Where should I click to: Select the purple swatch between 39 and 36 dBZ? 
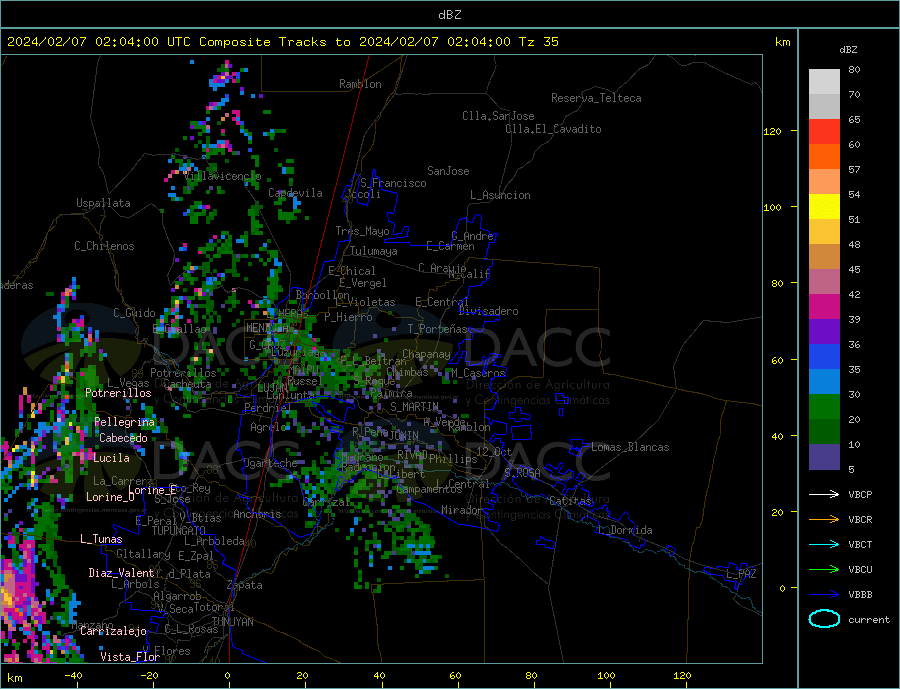click(x=824, y=332)
